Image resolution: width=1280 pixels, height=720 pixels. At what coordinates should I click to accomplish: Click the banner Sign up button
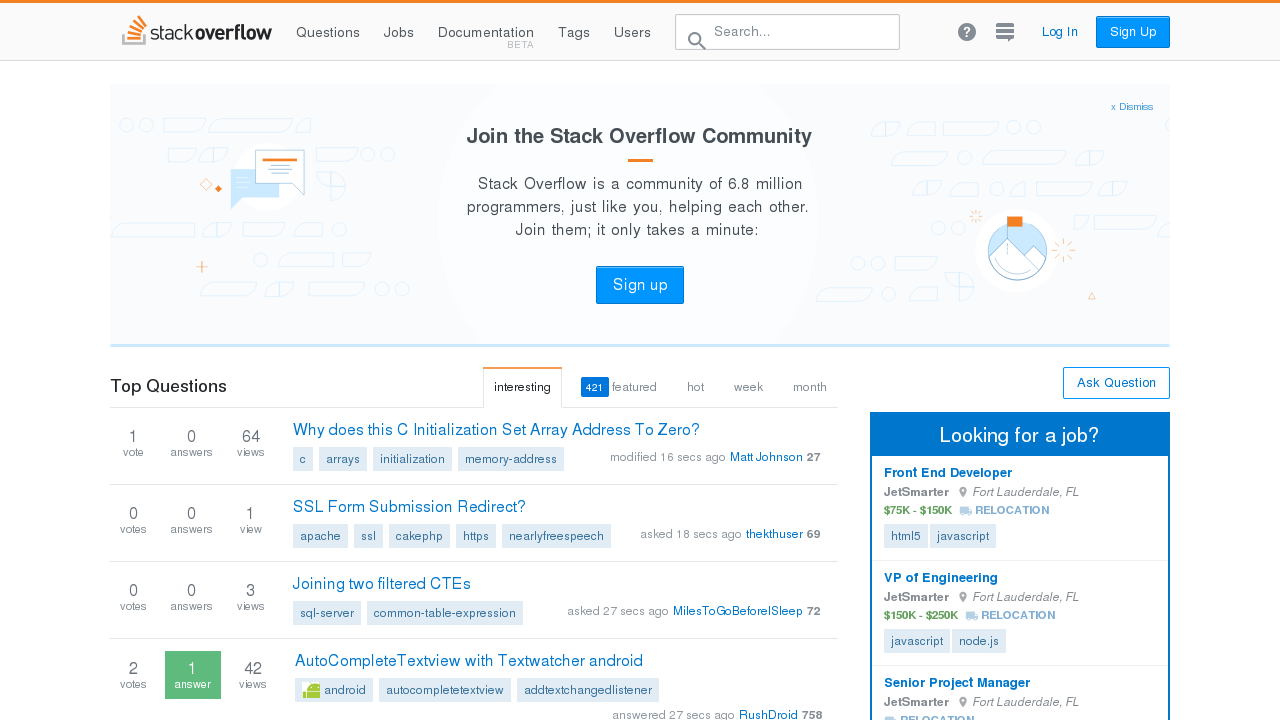pyautogui.click(x=640, y=285)
